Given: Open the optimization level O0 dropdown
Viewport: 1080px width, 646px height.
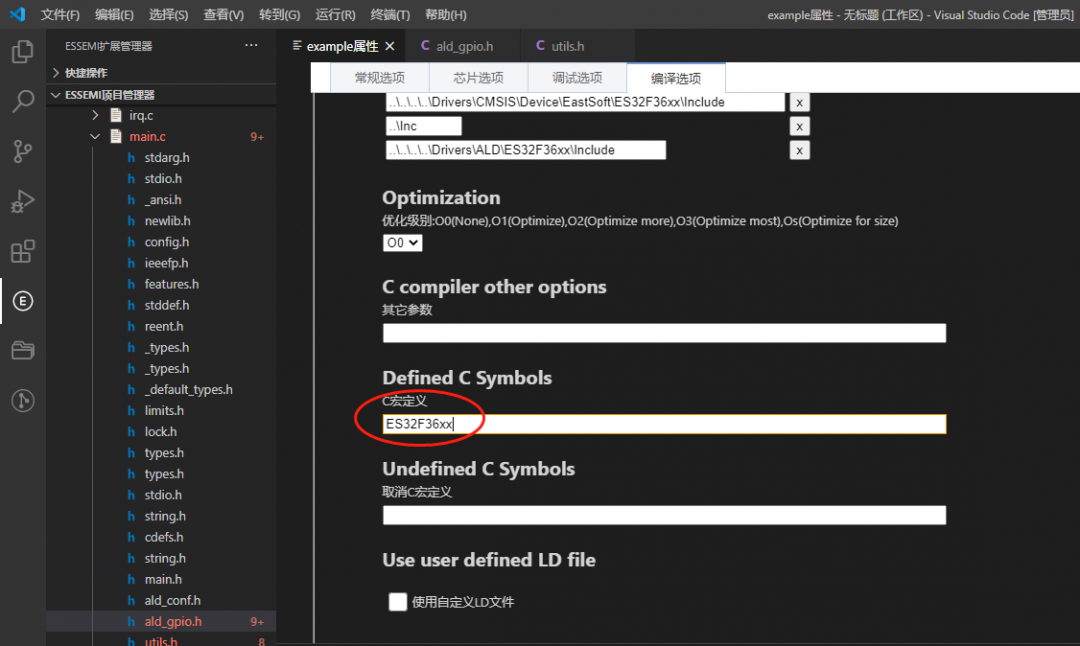Looking at the screenshot, I should pos(402,243).
